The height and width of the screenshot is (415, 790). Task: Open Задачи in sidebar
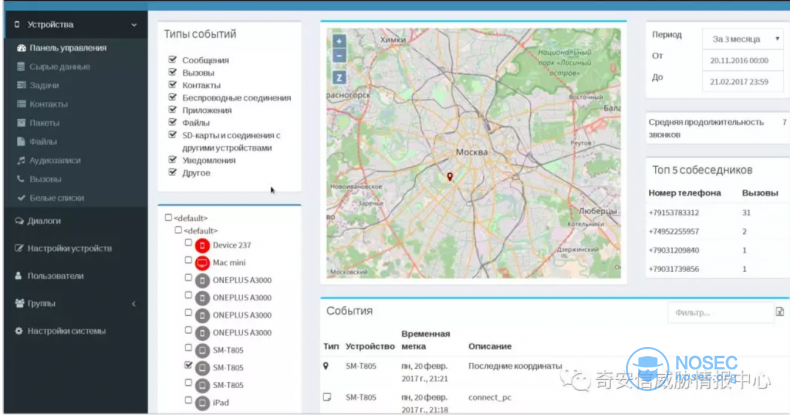[x=38, y=85]
